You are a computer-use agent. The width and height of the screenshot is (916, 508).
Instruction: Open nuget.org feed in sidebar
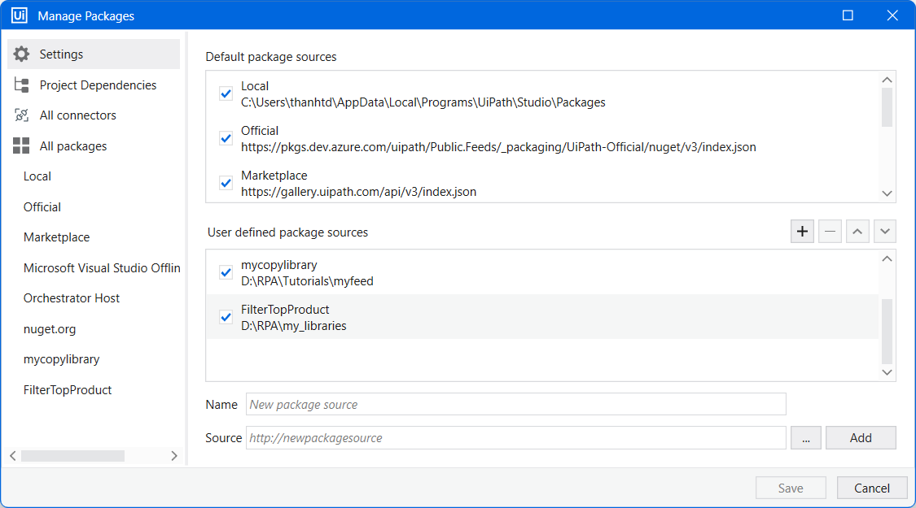point(50,329)
